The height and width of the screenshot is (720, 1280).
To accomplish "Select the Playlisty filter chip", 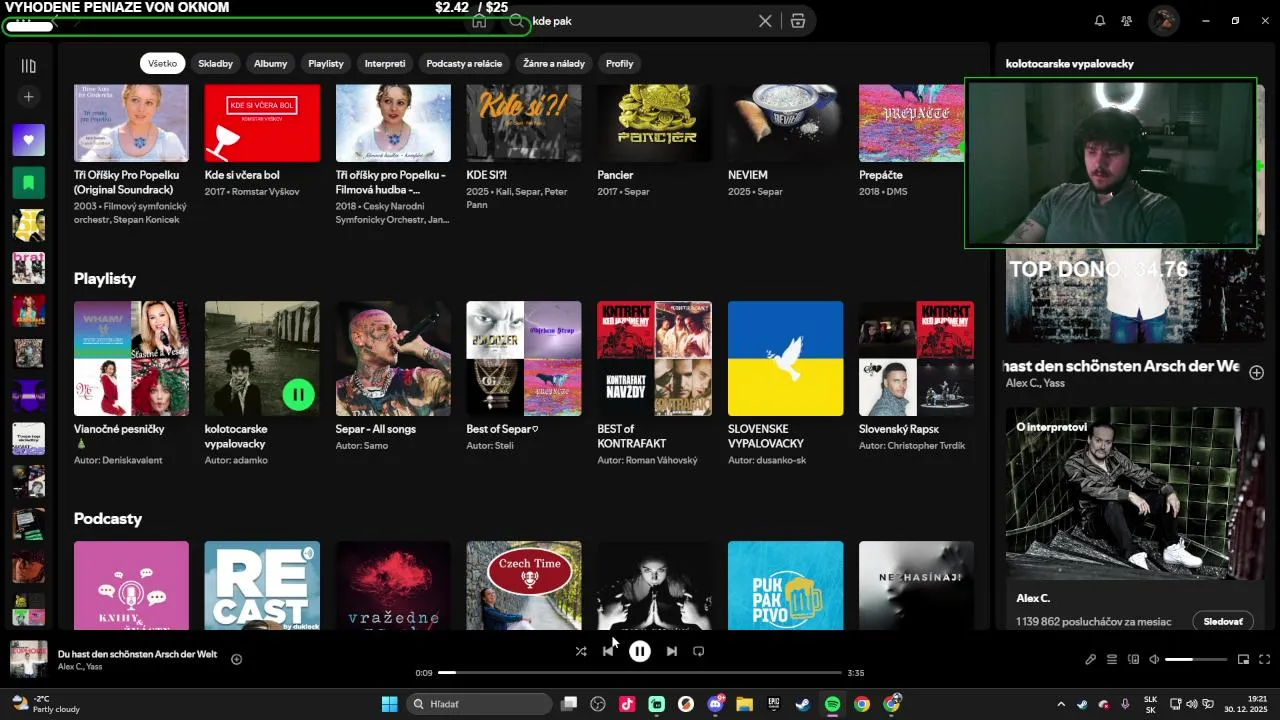I will (326, 63).
